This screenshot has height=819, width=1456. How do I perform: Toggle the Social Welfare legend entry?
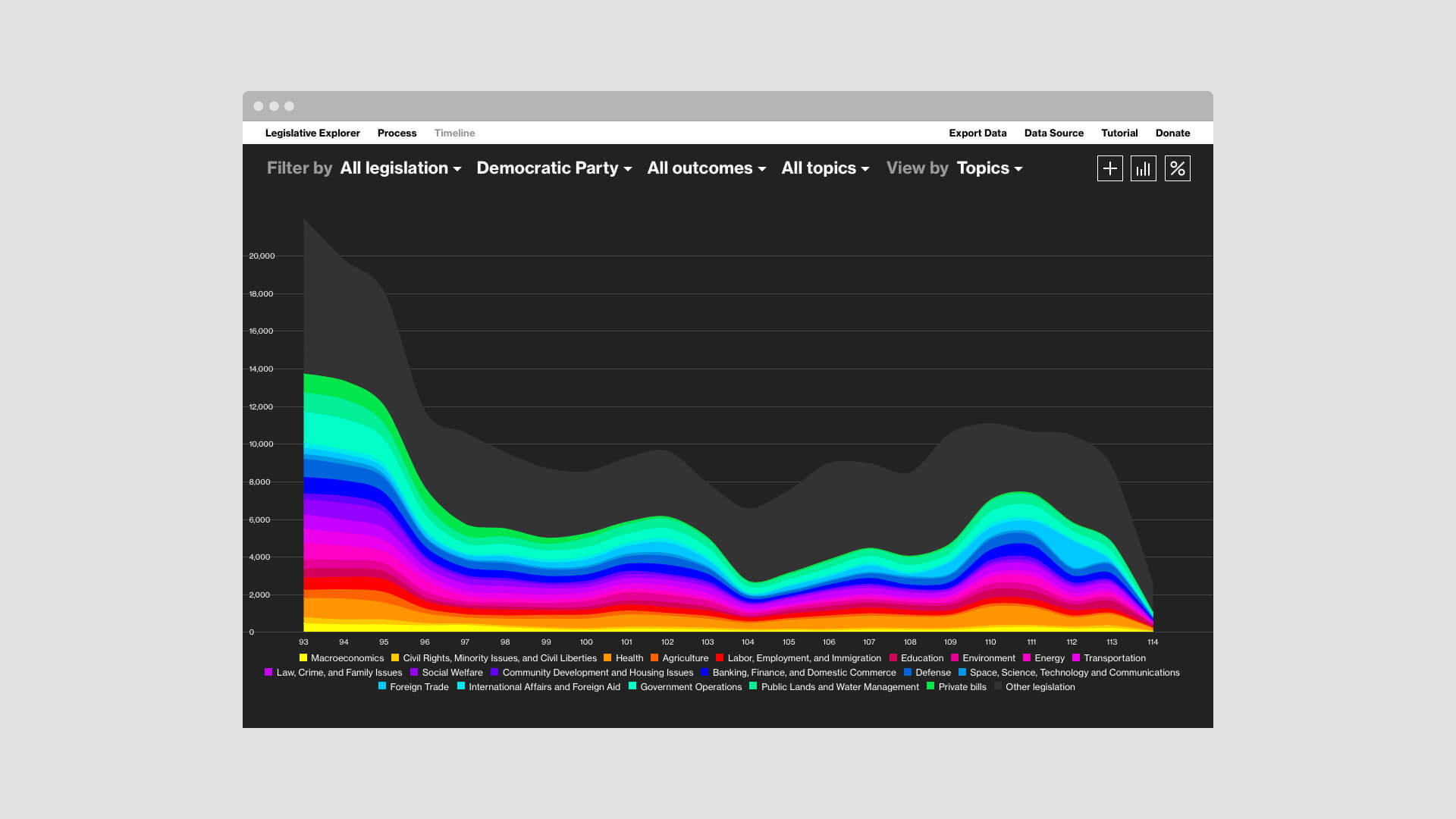447,673
